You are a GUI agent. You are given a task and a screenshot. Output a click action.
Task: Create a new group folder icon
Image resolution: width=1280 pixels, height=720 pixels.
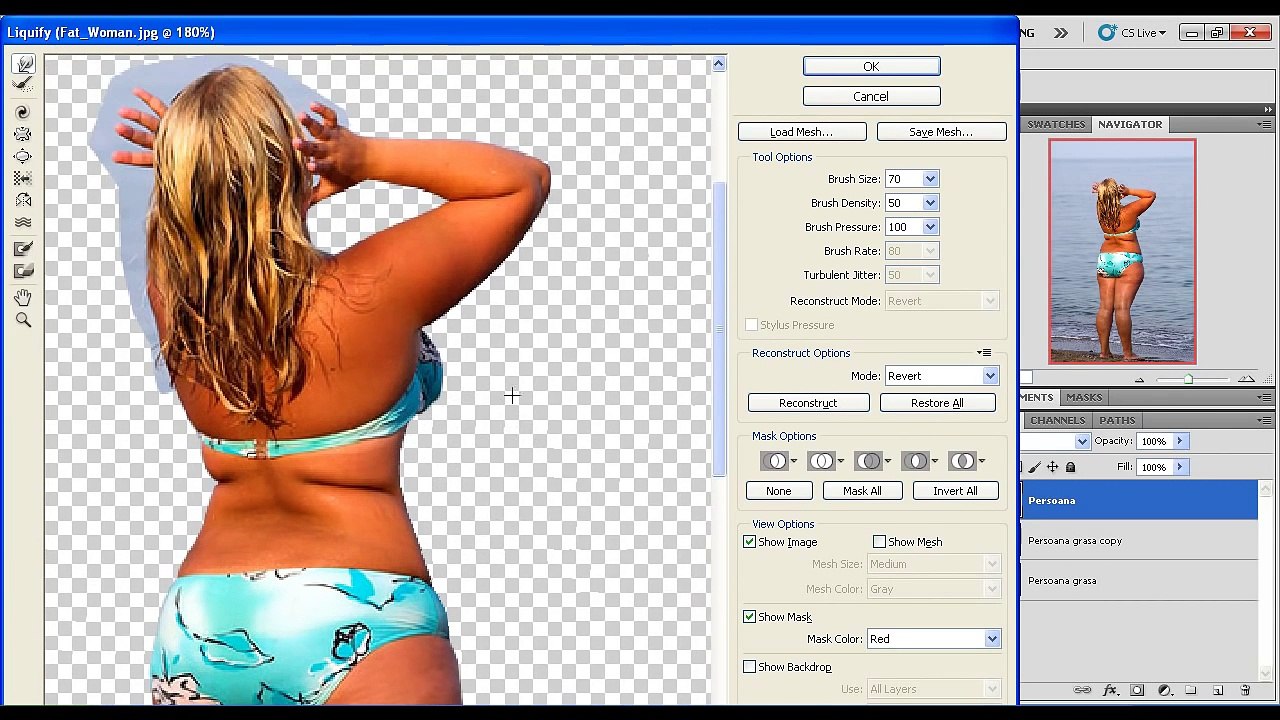tap(1191, 690)
